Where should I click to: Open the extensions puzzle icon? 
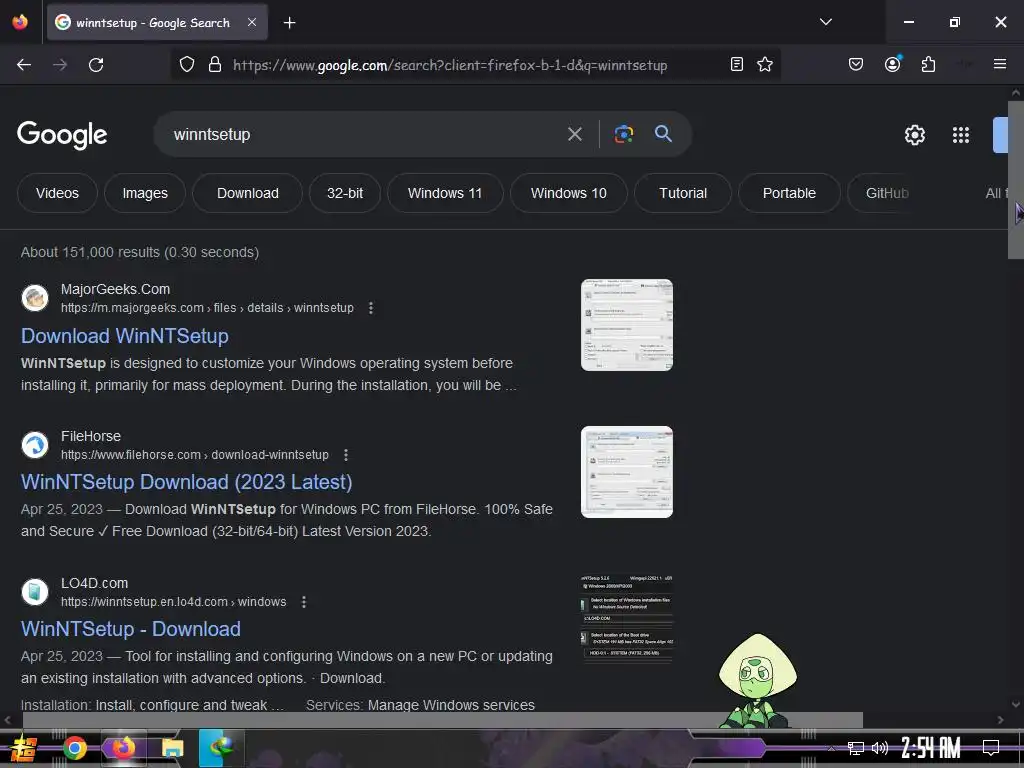pyautogui.click(x=928, y=64)
